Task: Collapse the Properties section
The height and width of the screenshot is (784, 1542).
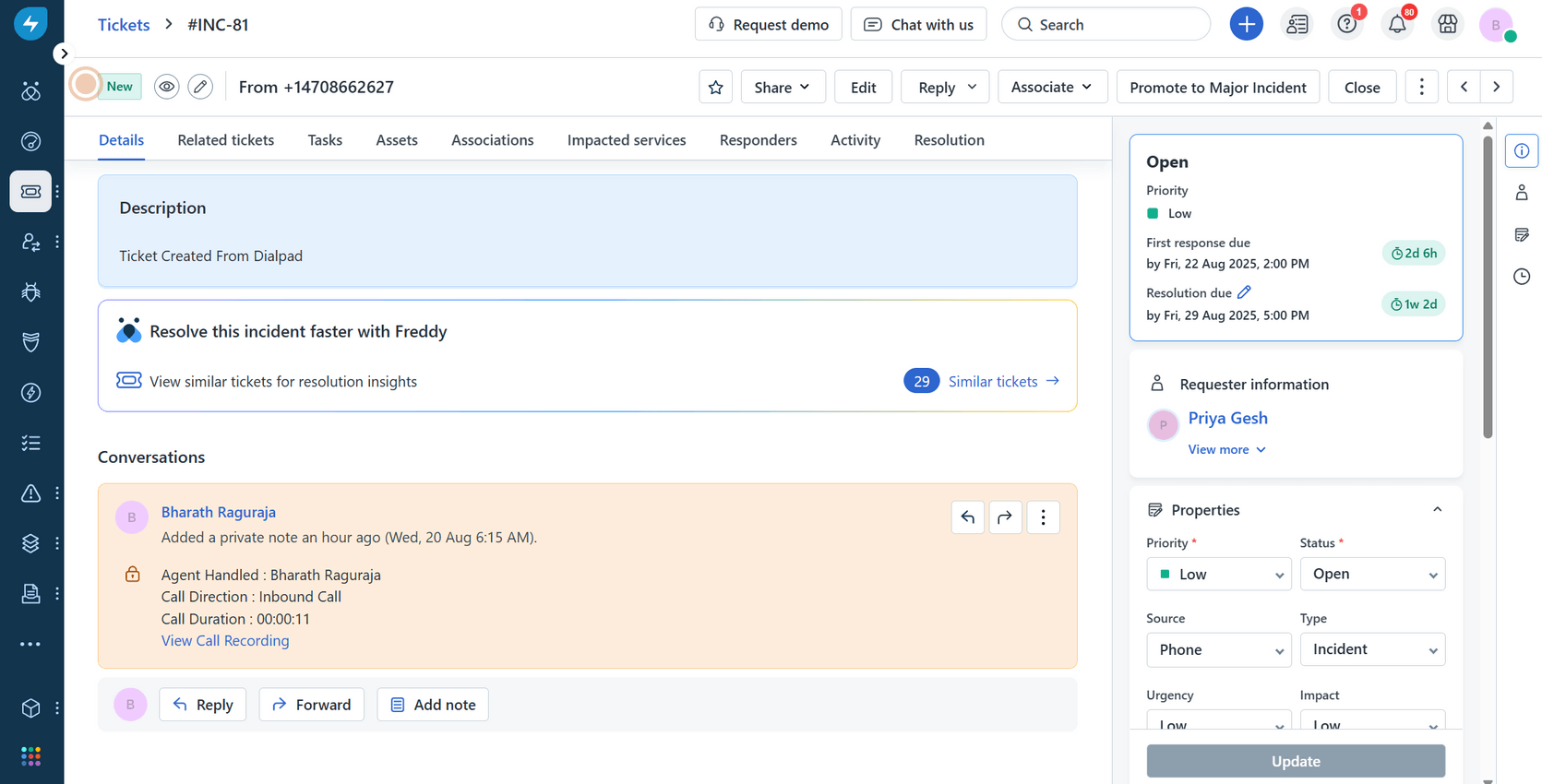Action: (1437, 510)
